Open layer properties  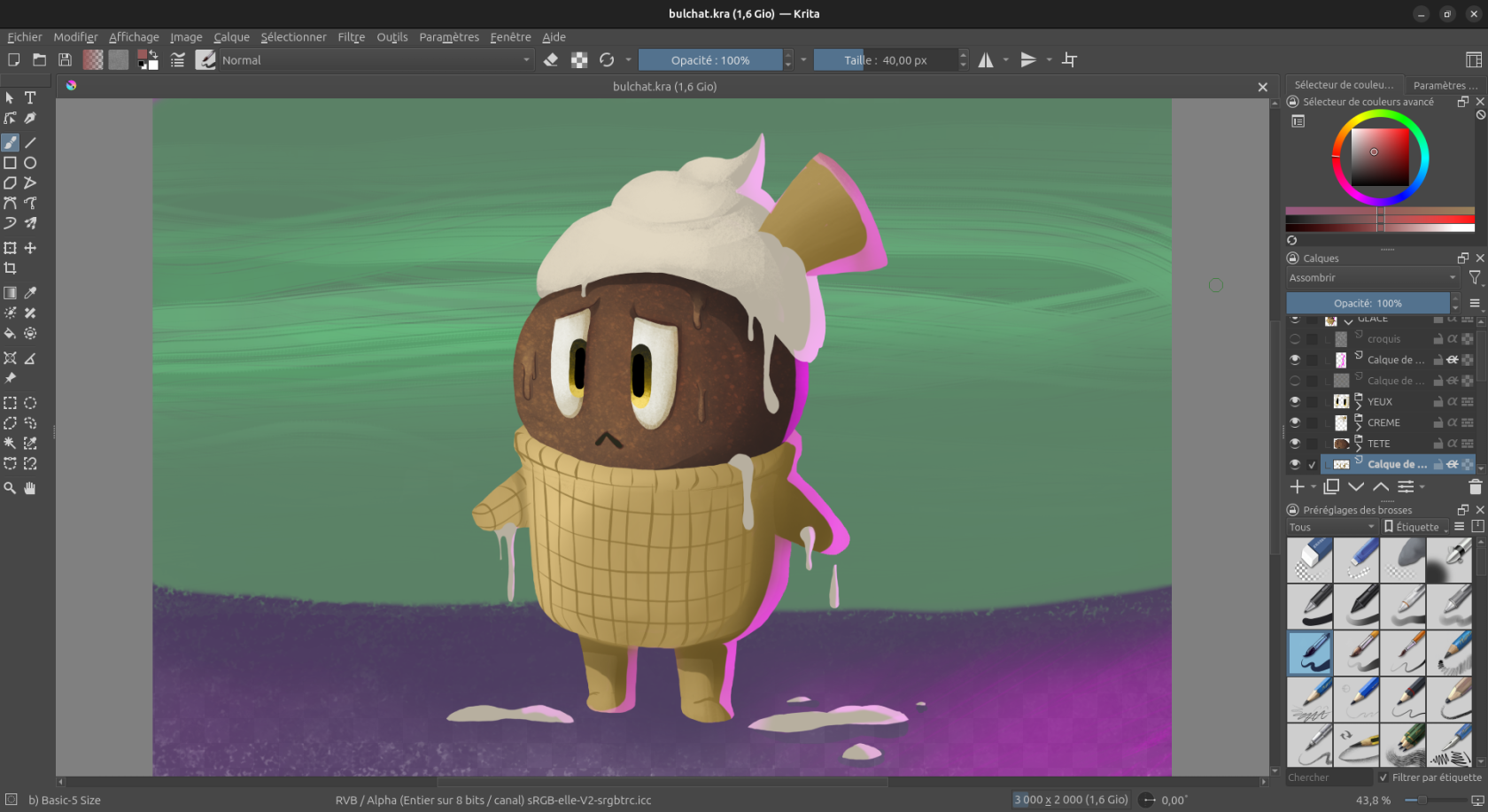[x=1406, y=487]
